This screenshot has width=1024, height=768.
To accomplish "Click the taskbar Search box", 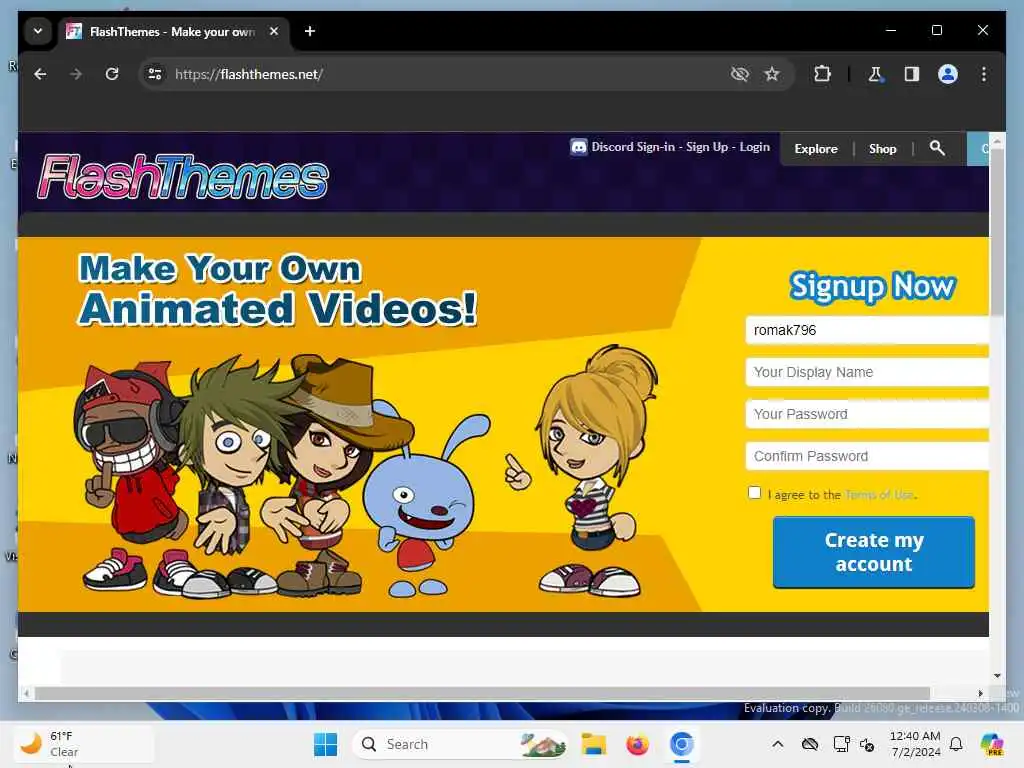I will click(460, 744).
